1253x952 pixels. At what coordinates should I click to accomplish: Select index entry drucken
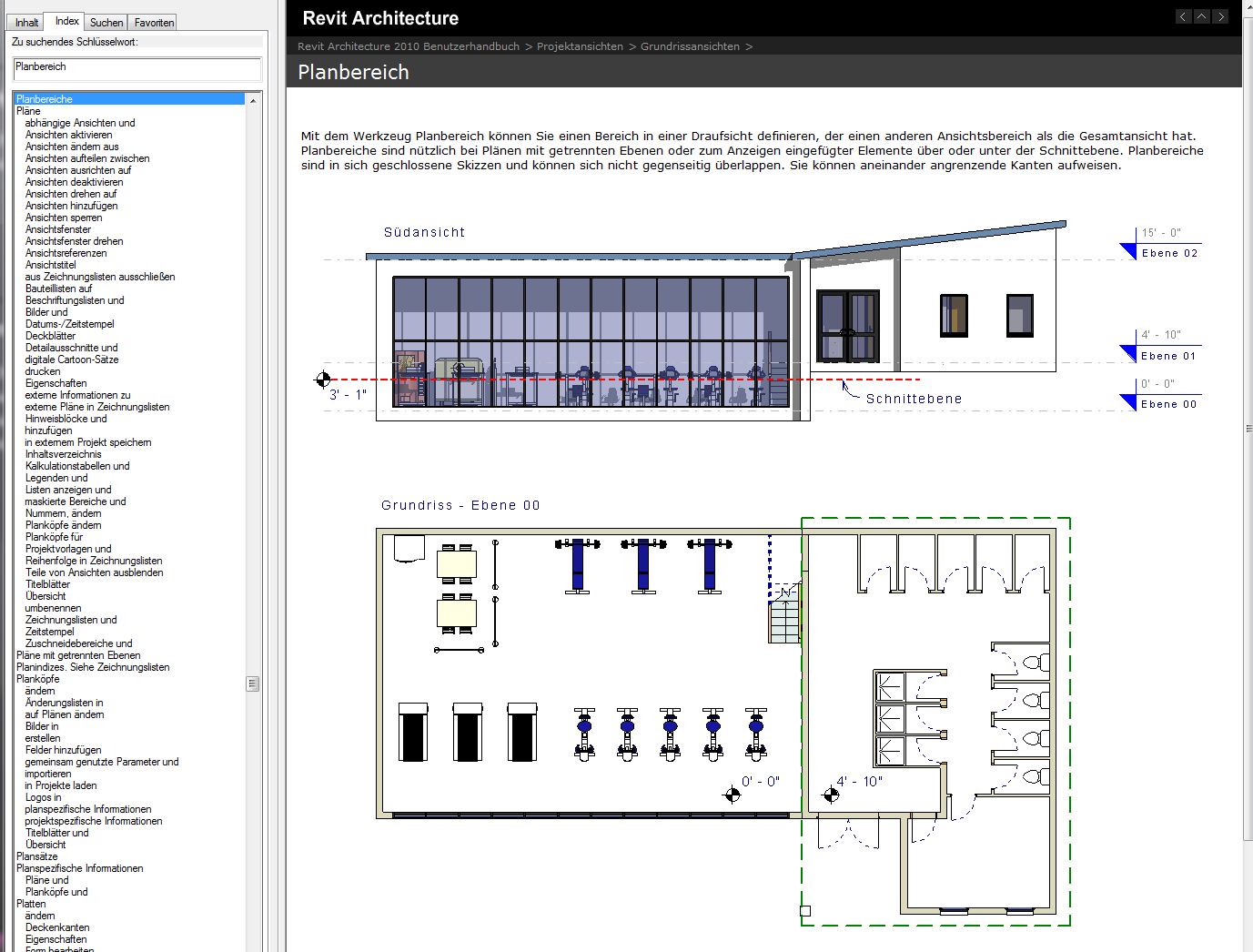coord(43,371)
